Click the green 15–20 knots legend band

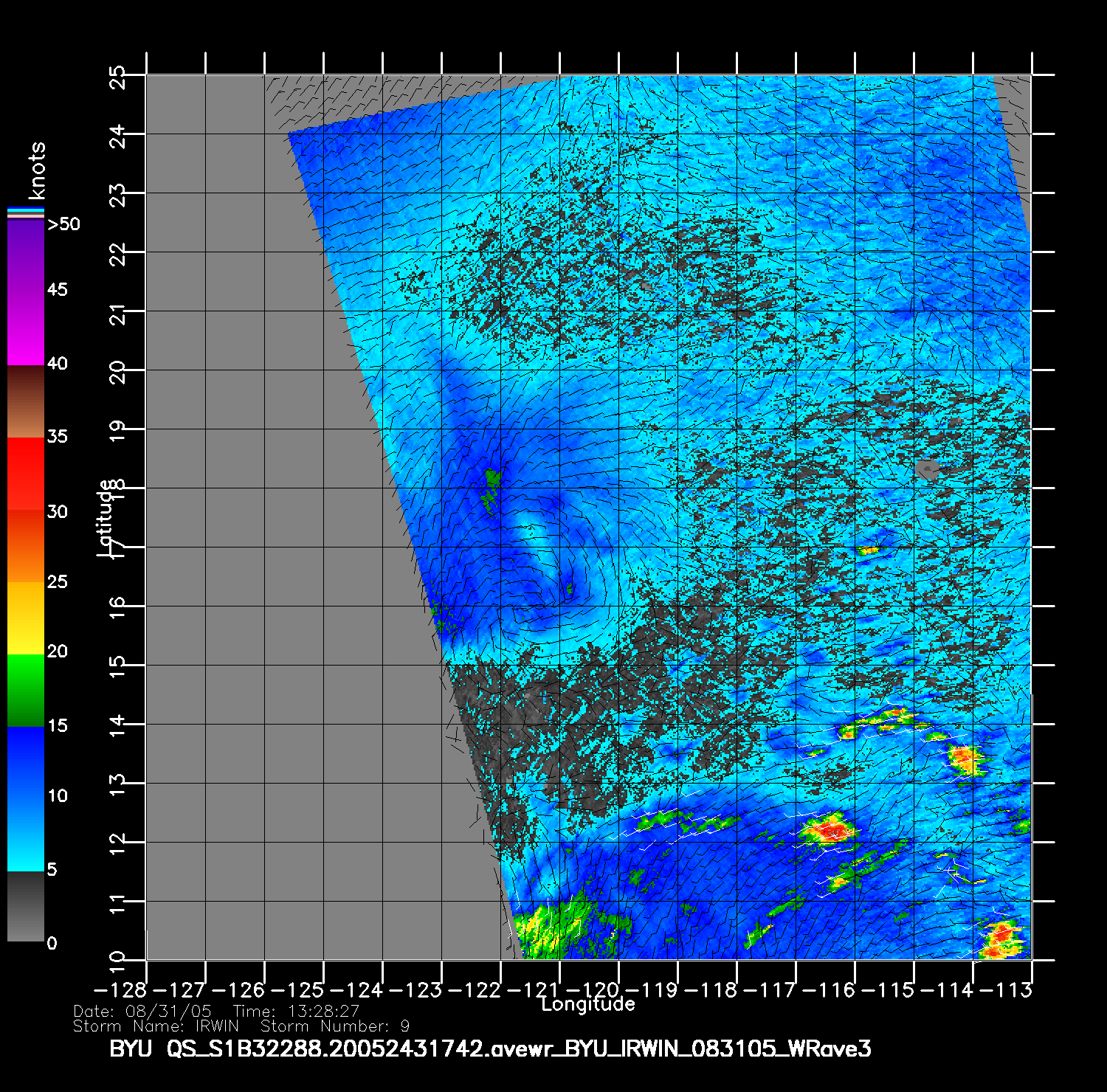click(x=25, y=690)
